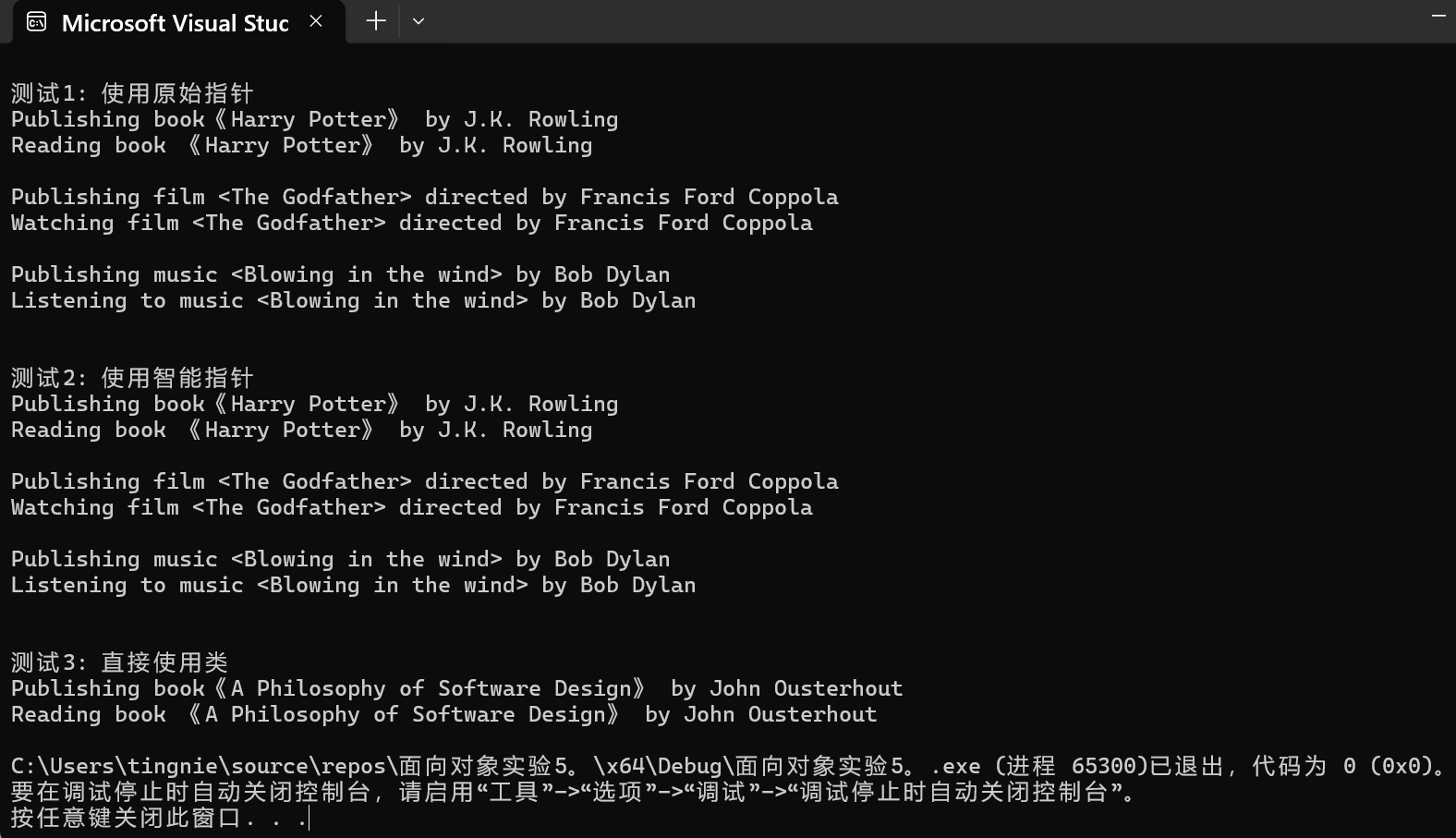Click the console icon in the tab
Viewport: 1456px width, 838px height.
(x=36, y=22)
